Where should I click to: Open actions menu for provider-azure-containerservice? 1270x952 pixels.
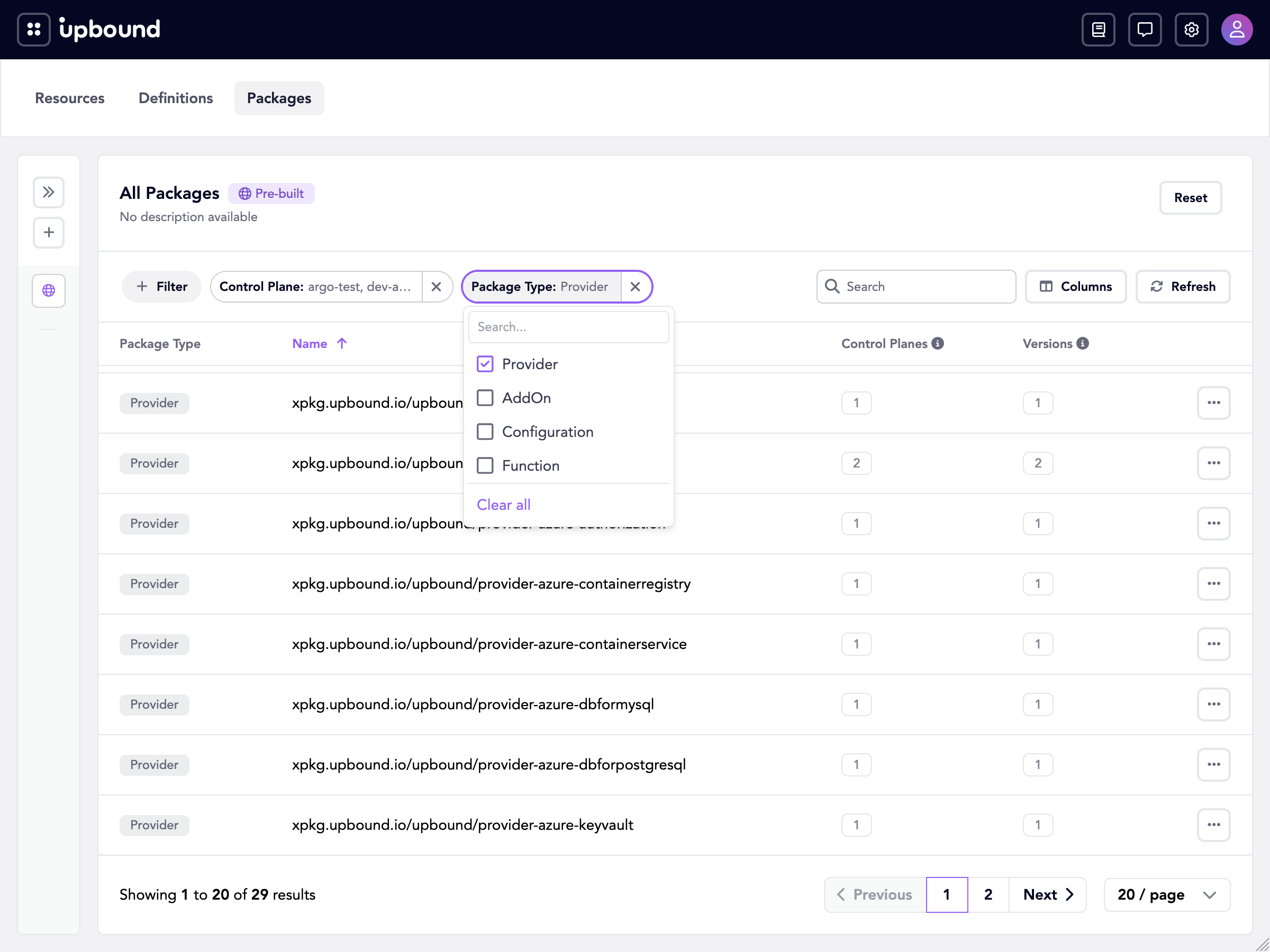pos(1213,644)
